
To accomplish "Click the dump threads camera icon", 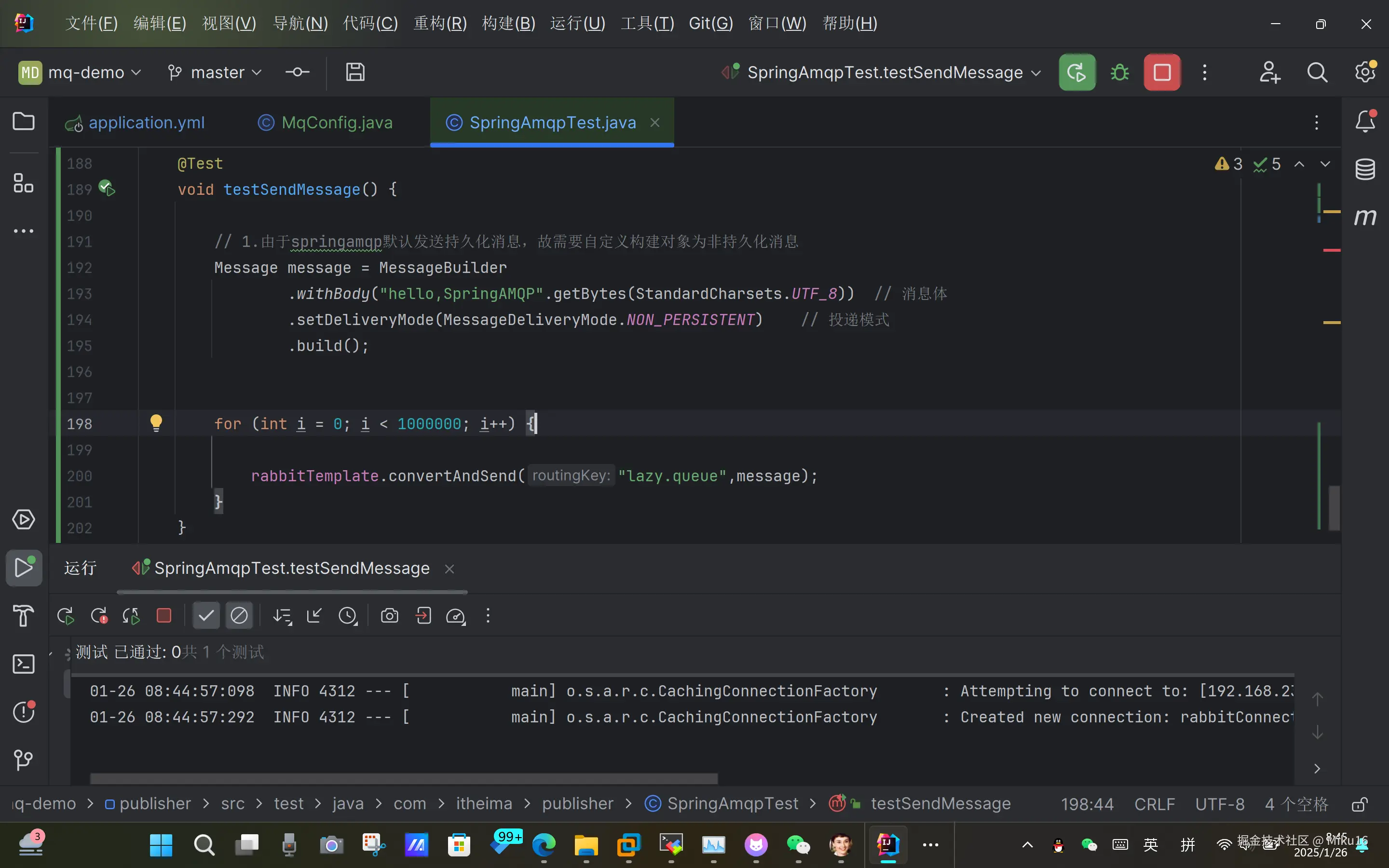I will [x=389, y=616].
